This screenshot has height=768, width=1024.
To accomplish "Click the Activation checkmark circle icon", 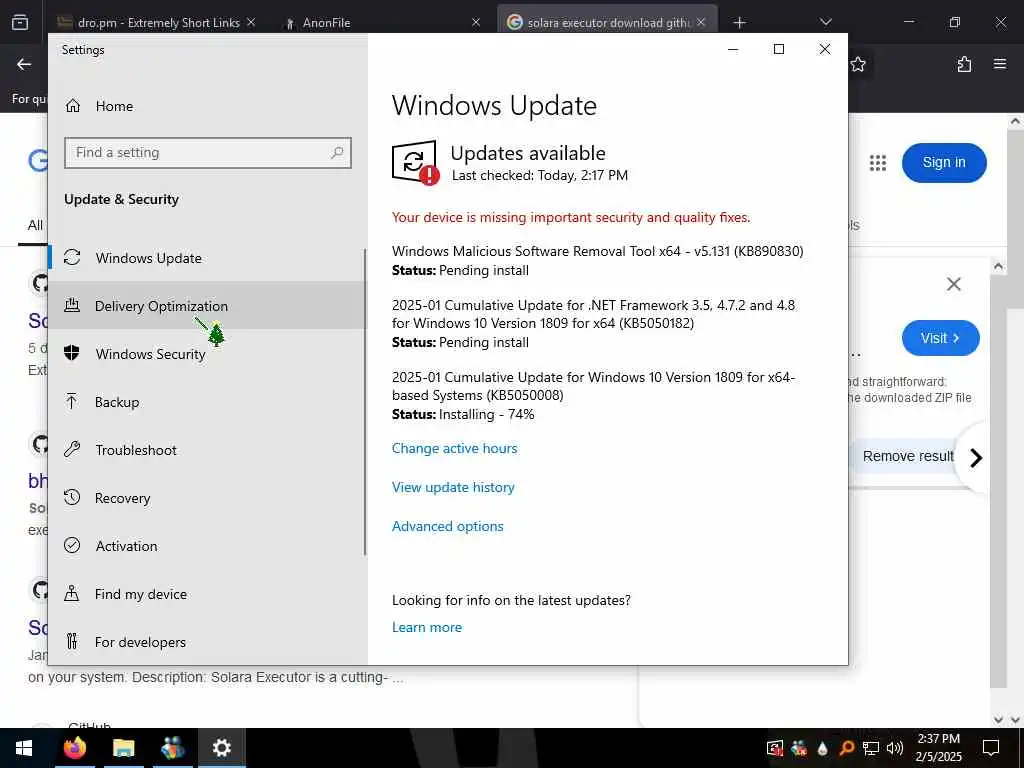I will point(72,545).
